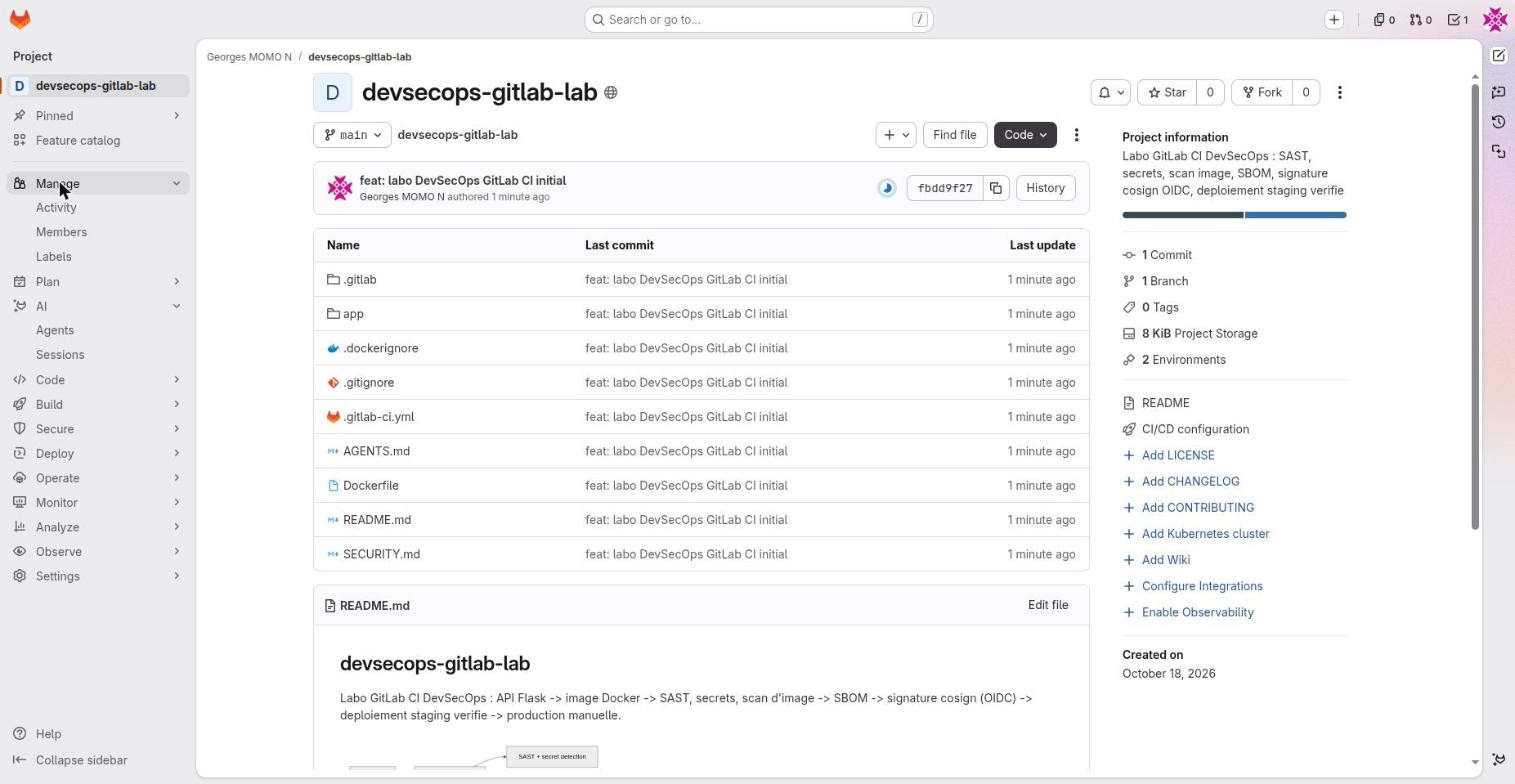This screenshot has width=1515, height=784.
Task: Open commit History
Action: pyautogui.click(x=1046, y=188)
